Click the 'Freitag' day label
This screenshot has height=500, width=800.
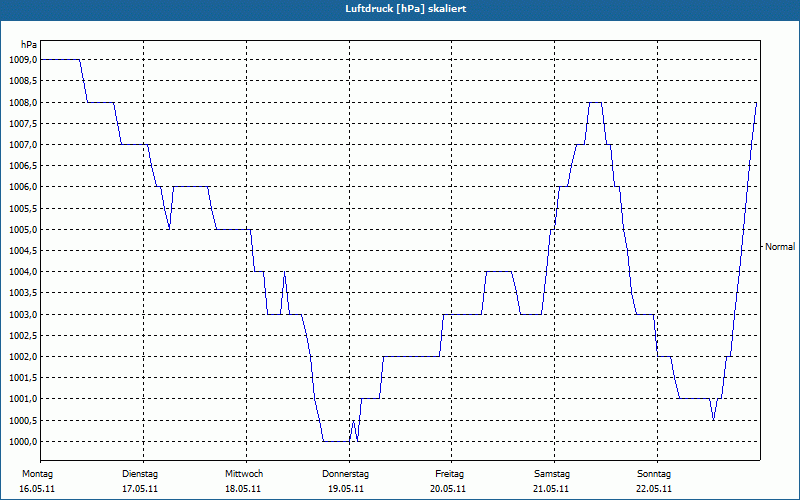point(449,474)
